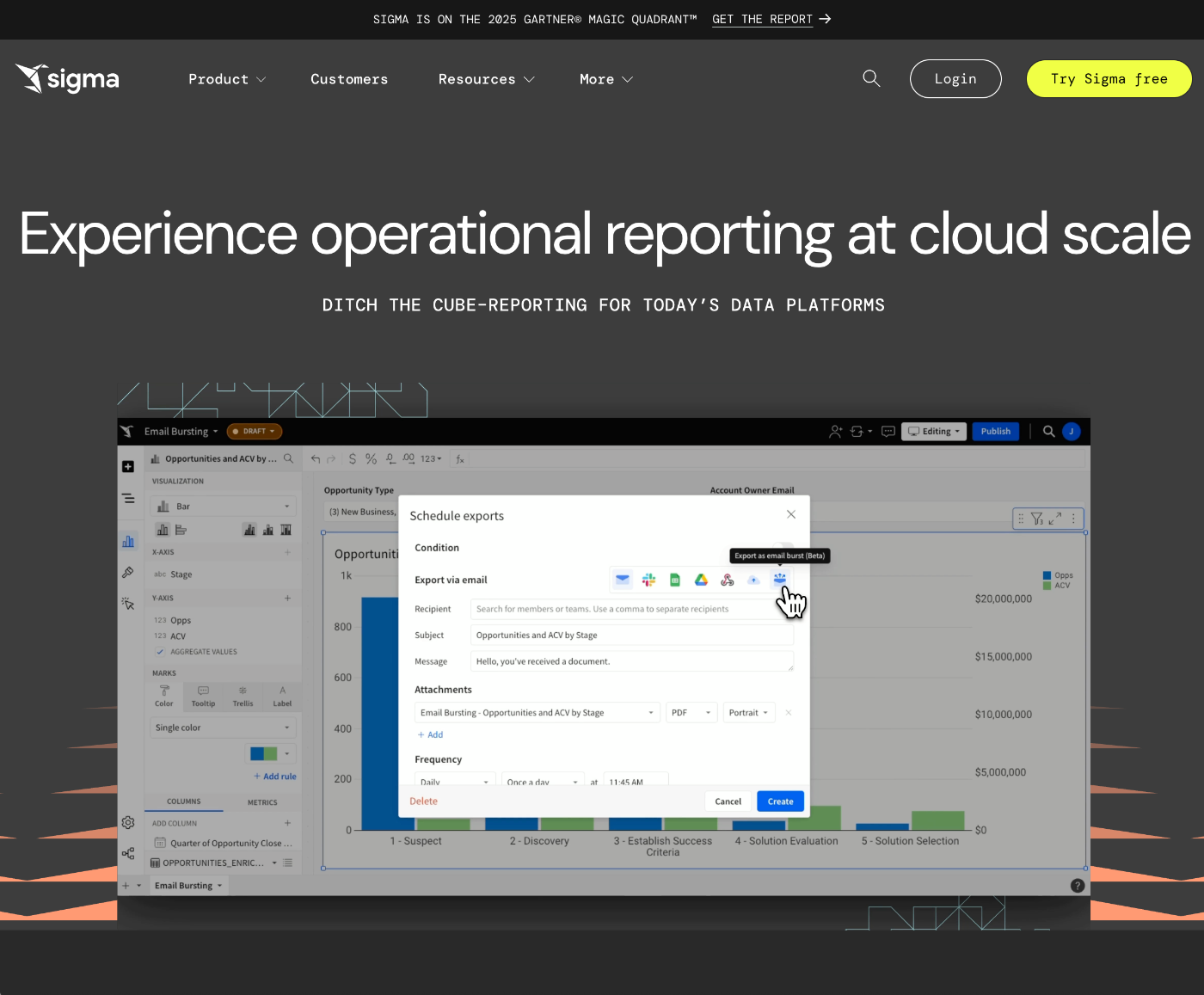Screen dimensions: 1204x995
Task: Search within the Opportunities and ACV panel
Action: 289,459
